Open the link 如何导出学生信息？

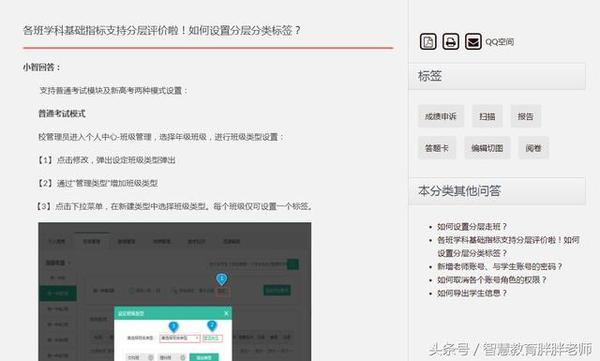tap(472, 293)
